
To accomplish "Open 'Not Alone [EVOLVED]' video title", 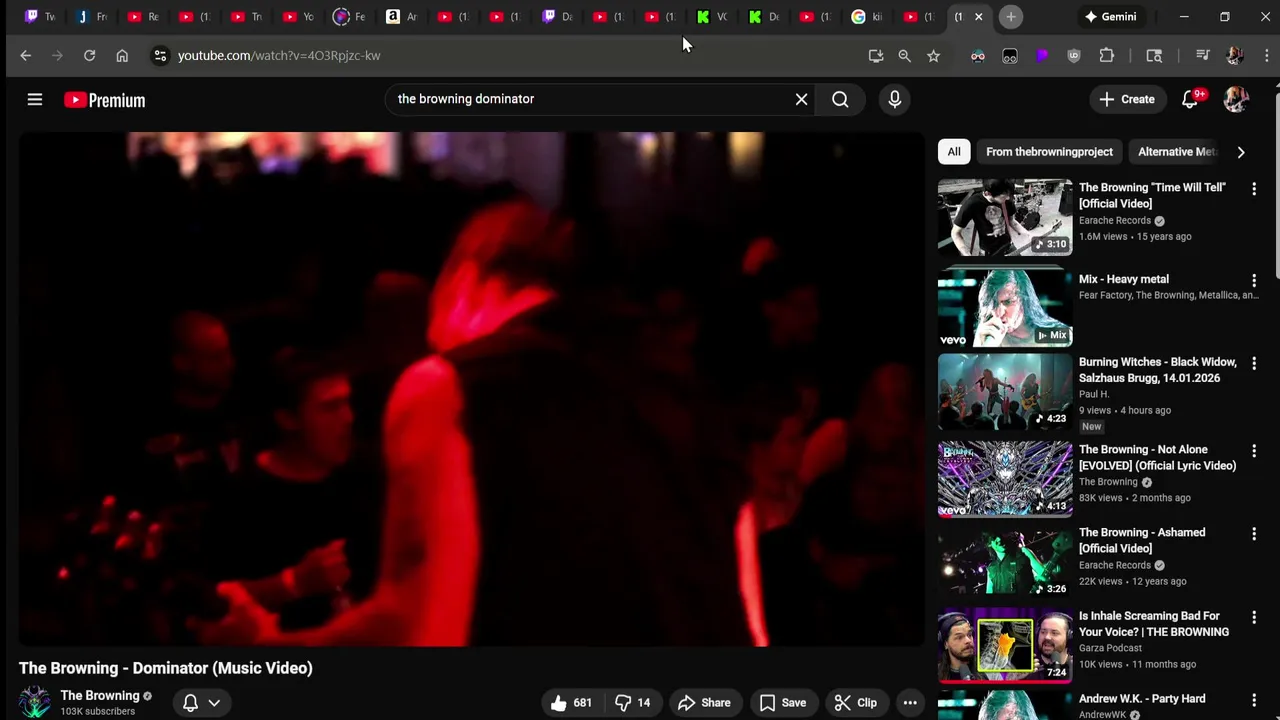I will 1157,458.
